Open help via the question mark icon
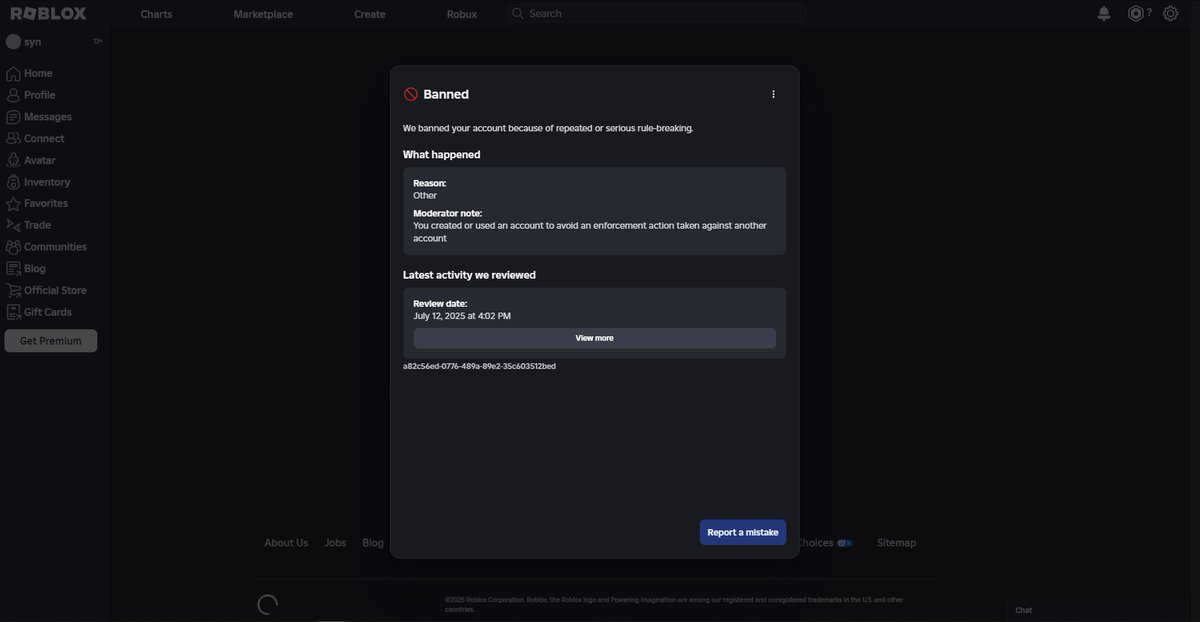This screenshot has height=622, width=1200. click(1148, 11)
